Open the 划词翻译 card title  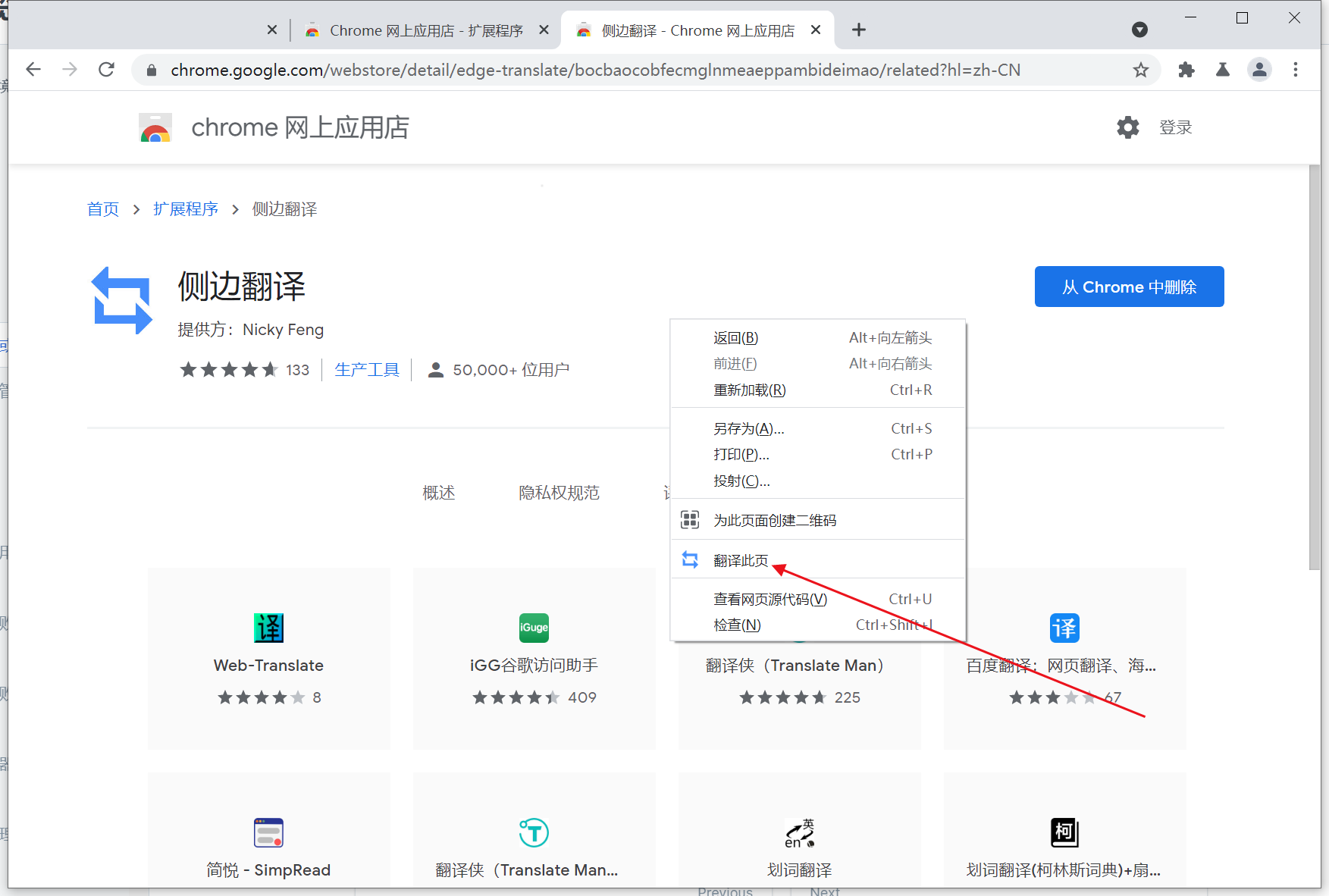pos(799,870)
